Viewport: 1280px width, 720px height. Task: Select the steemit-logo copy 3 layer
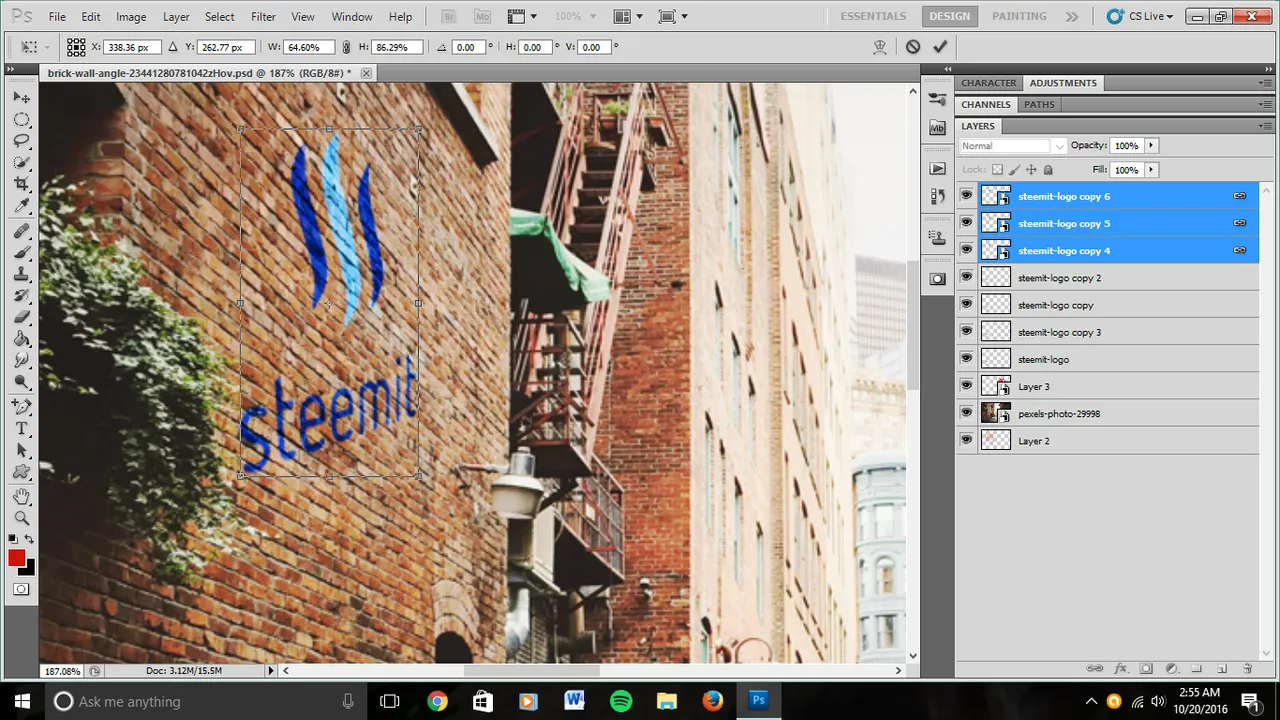1107,332
